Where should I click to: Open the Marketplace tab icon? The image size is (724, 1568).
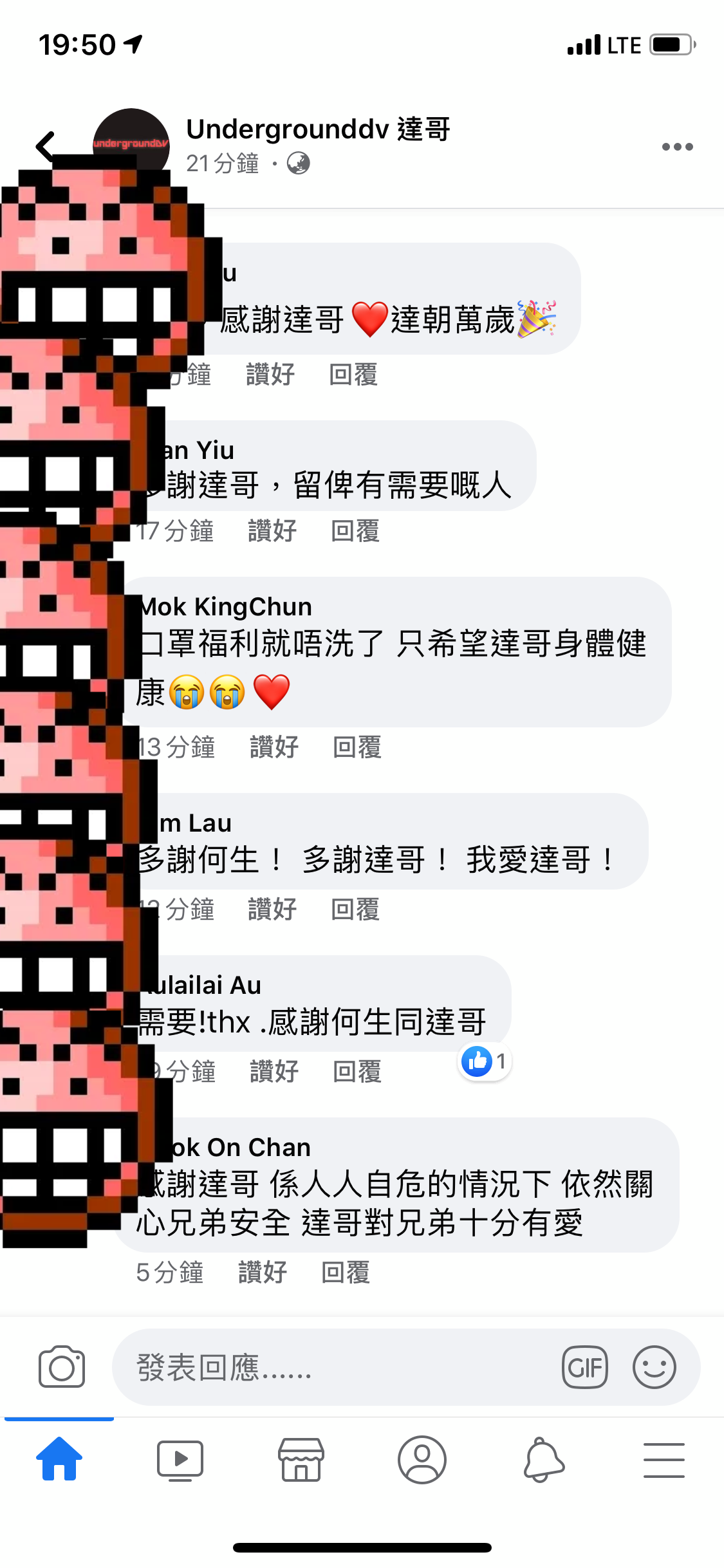tap(301, 1460)
